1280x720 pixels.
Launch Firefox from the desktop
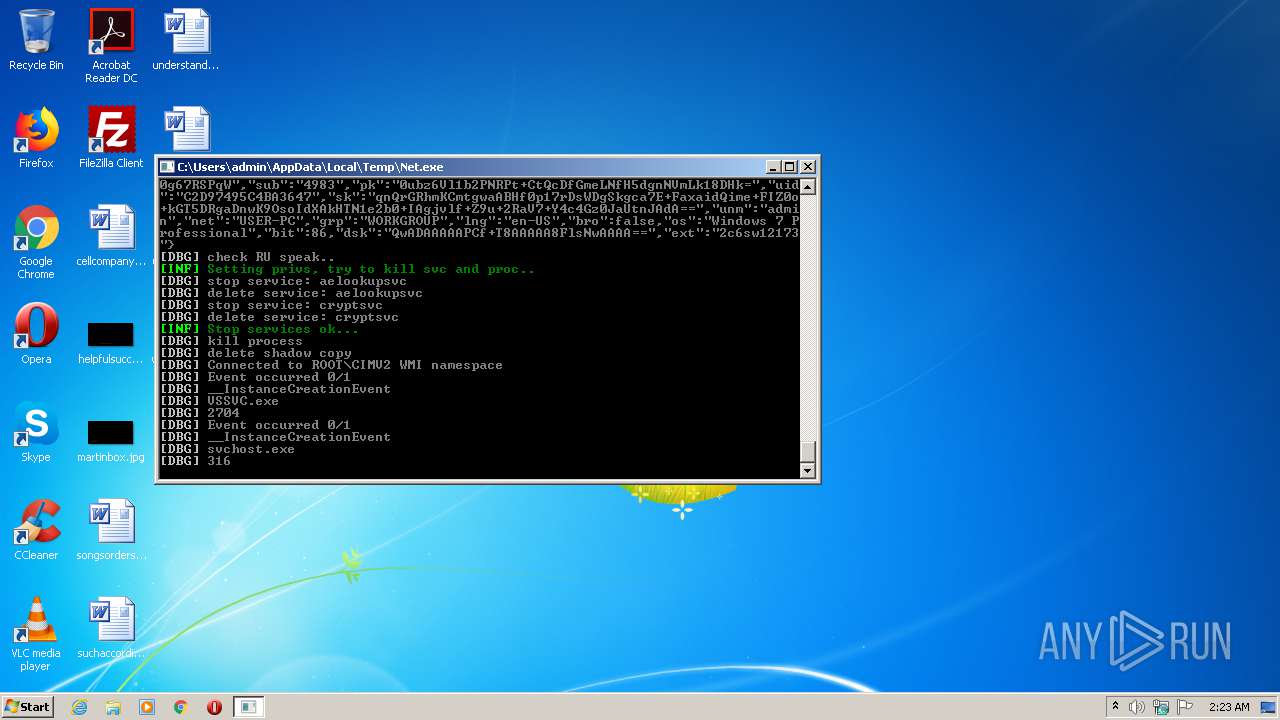click(36, 138)
